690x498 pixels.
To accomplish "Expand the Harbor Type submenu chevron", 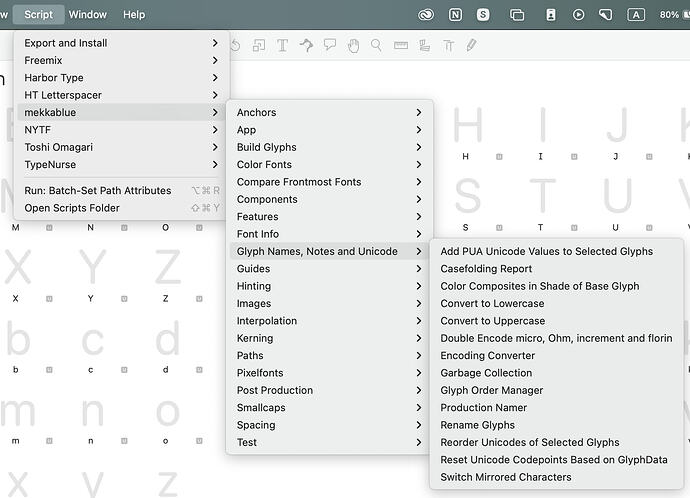I will coord(215,77).
